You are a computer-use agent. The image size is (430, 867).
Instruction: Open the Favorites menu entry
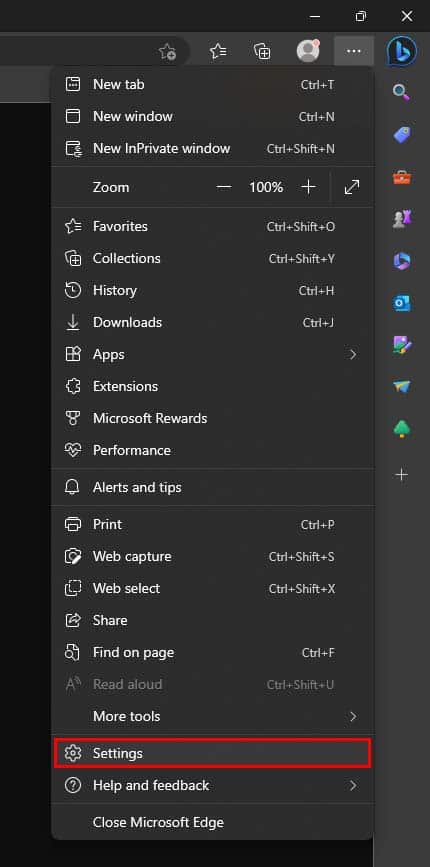pyautogui.click(x=213, y=227)
